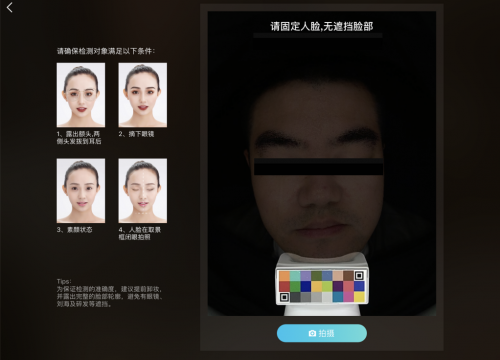Click the caption 1、露出额头,两侧头发拨到耳后
This screenshot has height=360, width=500.
pos(79,138)
